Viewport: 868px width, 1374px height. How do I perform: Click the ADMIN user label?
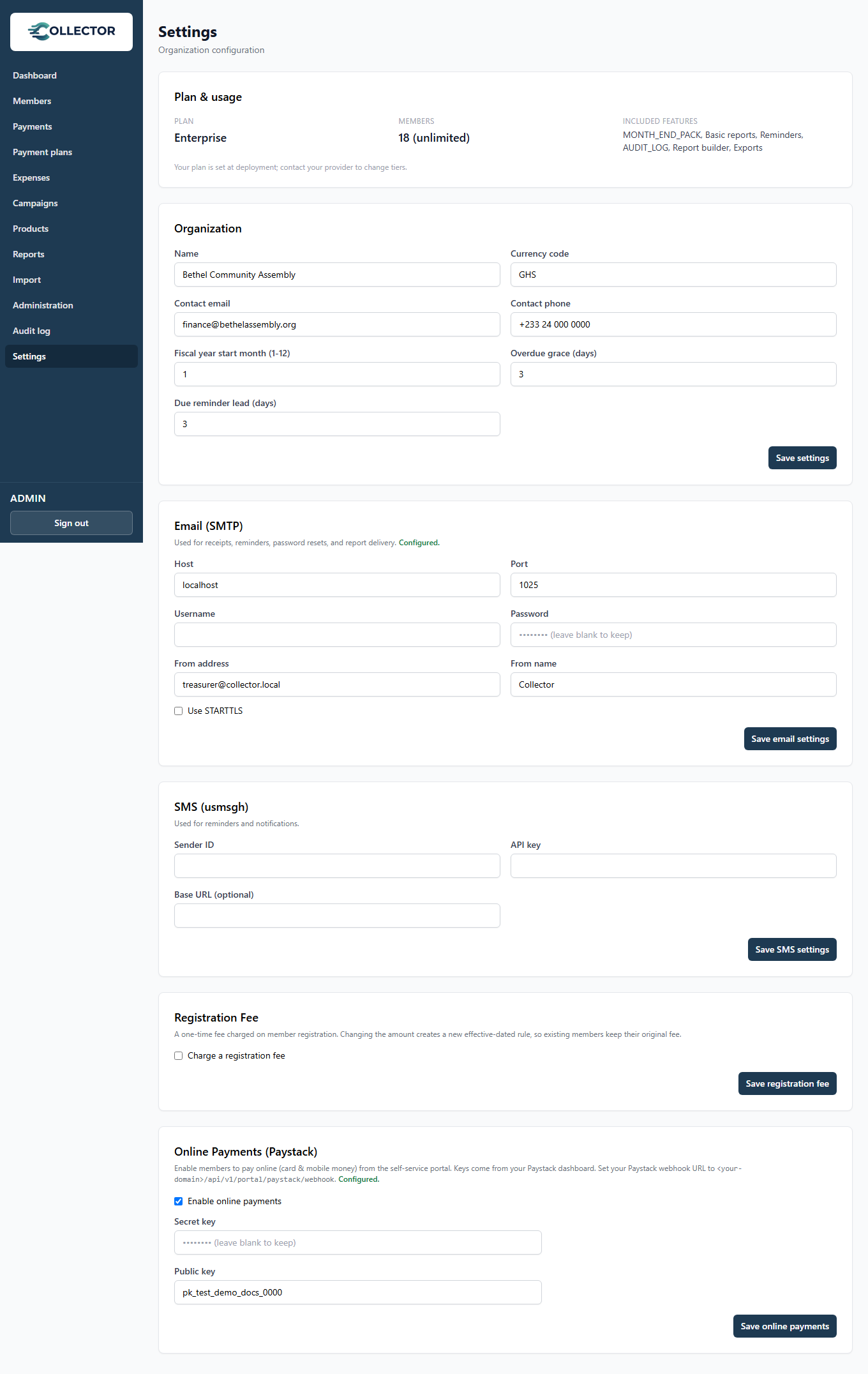[x=28, y=498]
